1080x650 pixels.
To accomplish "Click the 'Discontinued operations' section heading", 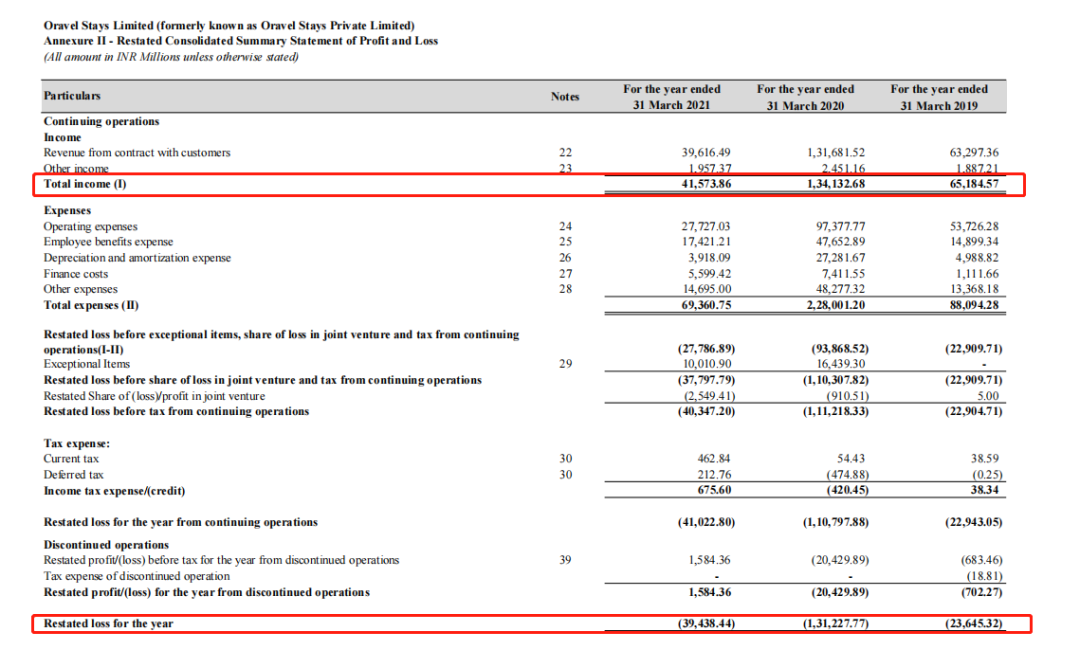I will pyautogui.click(x=106, y=545).
